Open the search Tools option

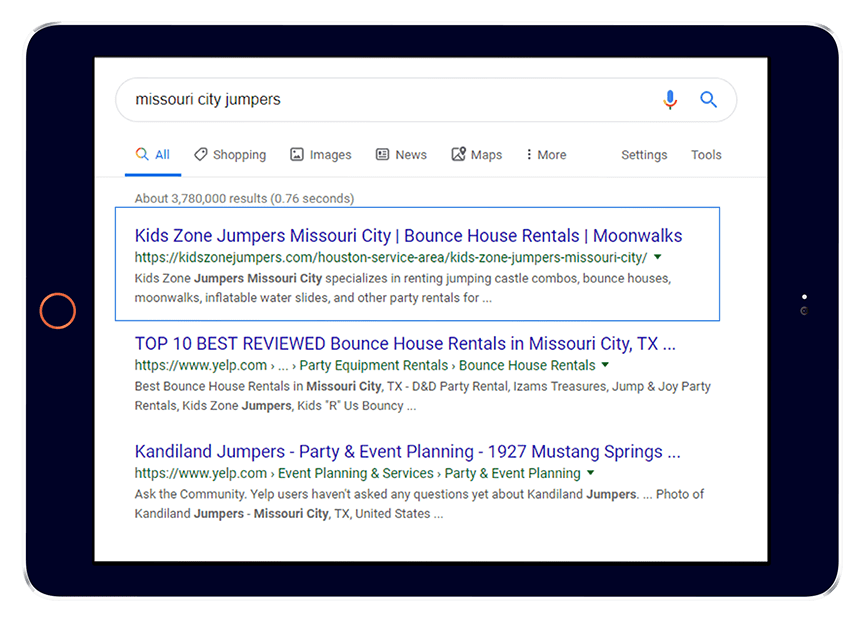(706, 155)
